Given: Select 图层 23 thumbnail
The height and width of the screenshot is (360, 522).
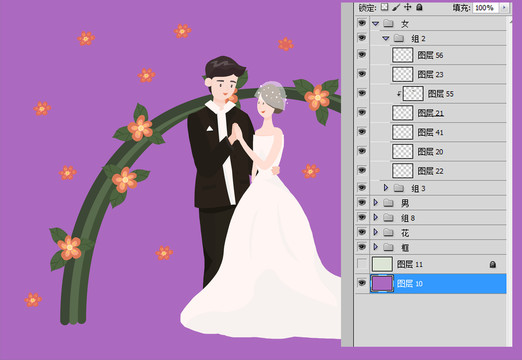Looking at the screenshot, I should 403,74.
